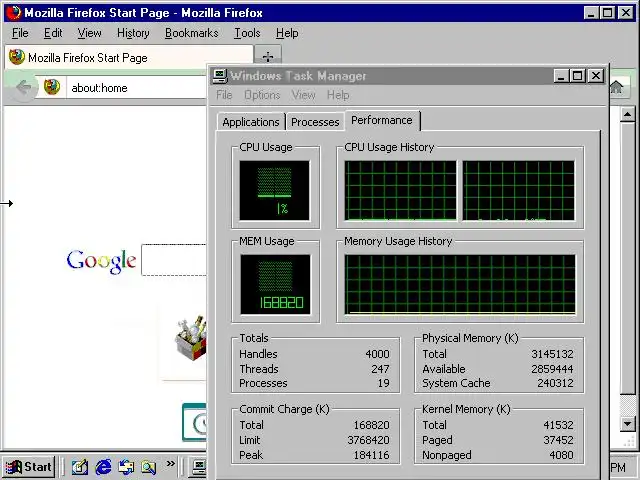This screenshot has height=480, width=640.
Task: Click the search quick launch icon
Action: pyautogui.click(x=149, y=467)
